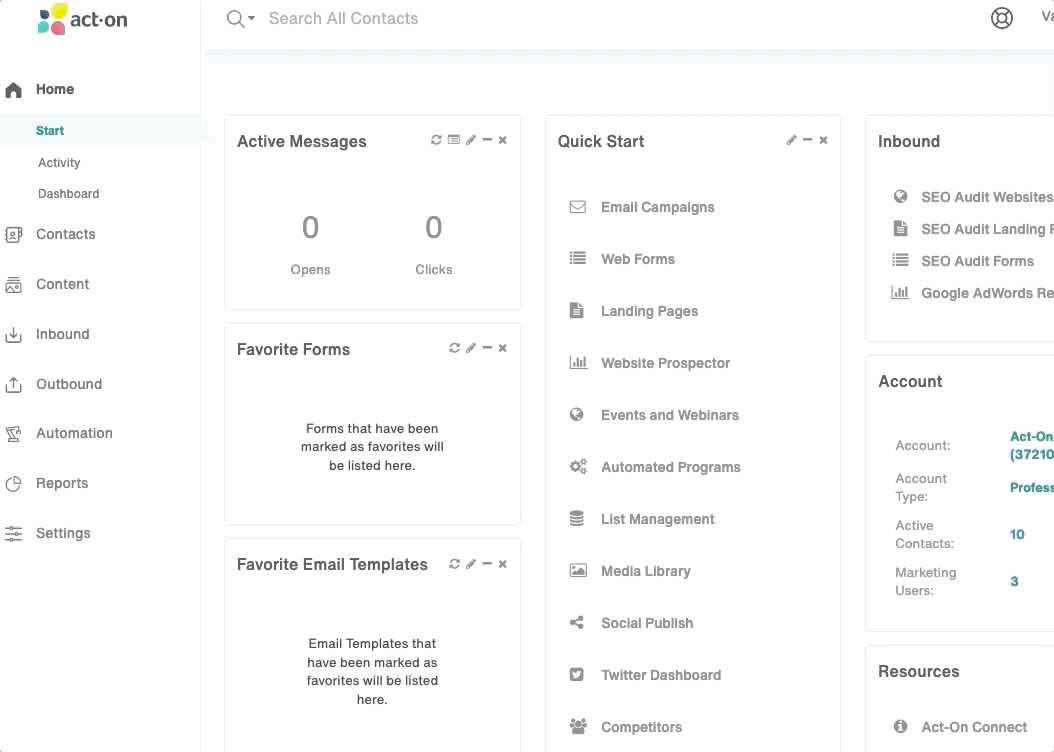Screen dimensions: 1054x752
Task: Collapse the Quick Start widget
Action: pyautogui.click(x=808, y=140)
